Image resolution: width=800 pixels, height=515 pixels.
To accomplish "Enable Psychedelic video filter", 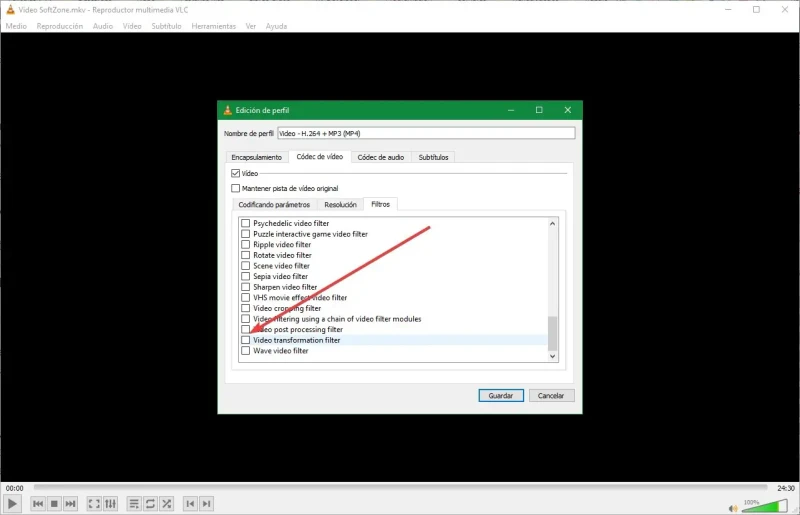I will 245,223.
